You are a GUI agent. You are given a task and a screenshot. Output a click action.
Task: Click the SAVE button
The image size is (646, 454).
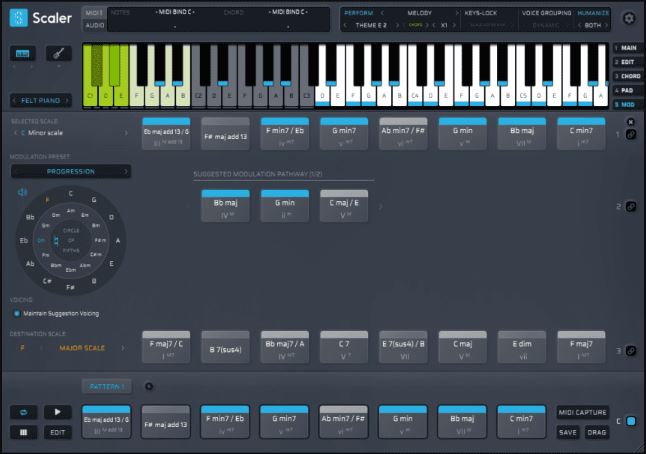pos(568,432)
